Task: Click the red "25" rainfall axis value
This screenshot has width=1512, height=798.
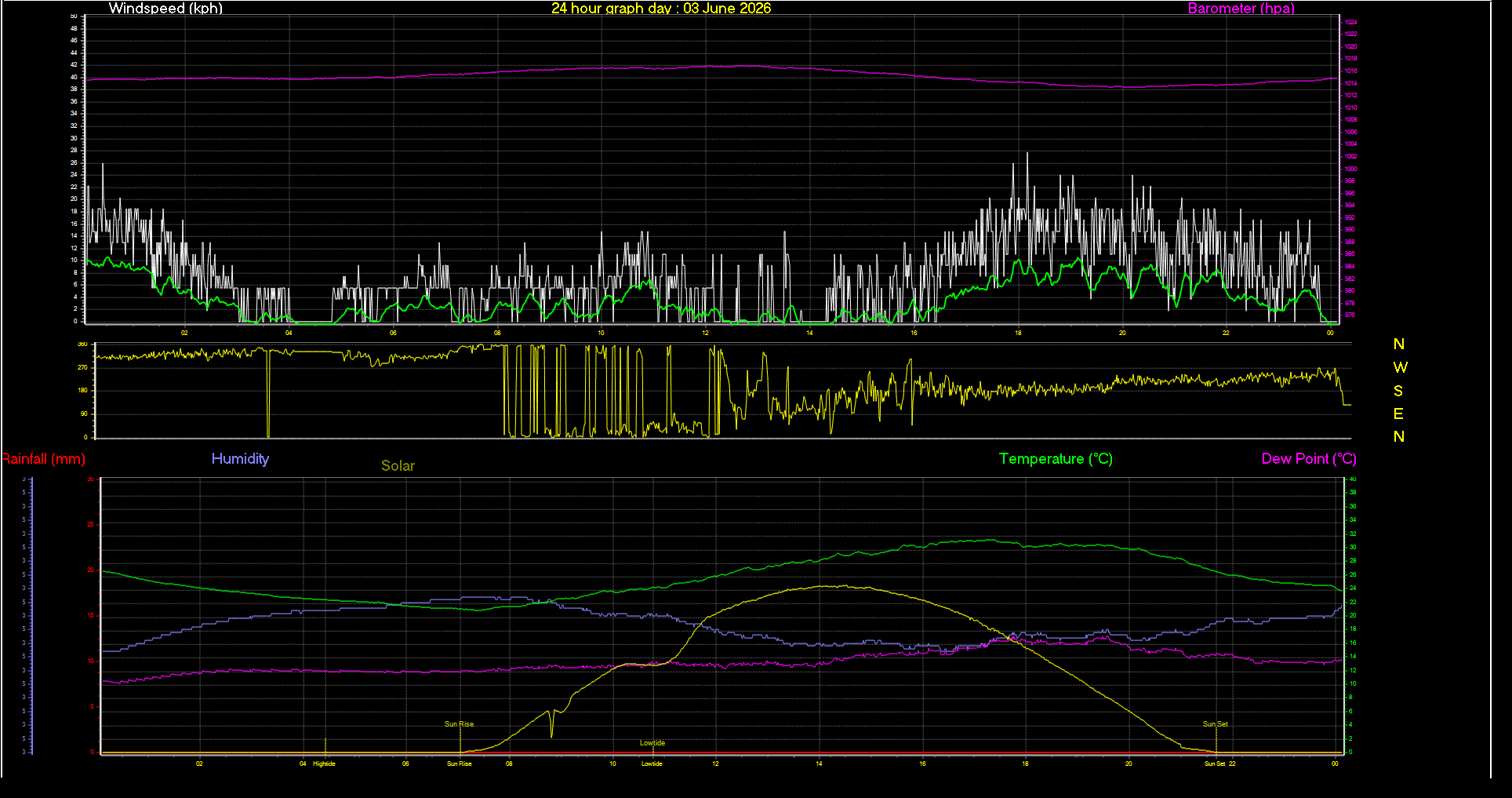Action: pos(91,525)
